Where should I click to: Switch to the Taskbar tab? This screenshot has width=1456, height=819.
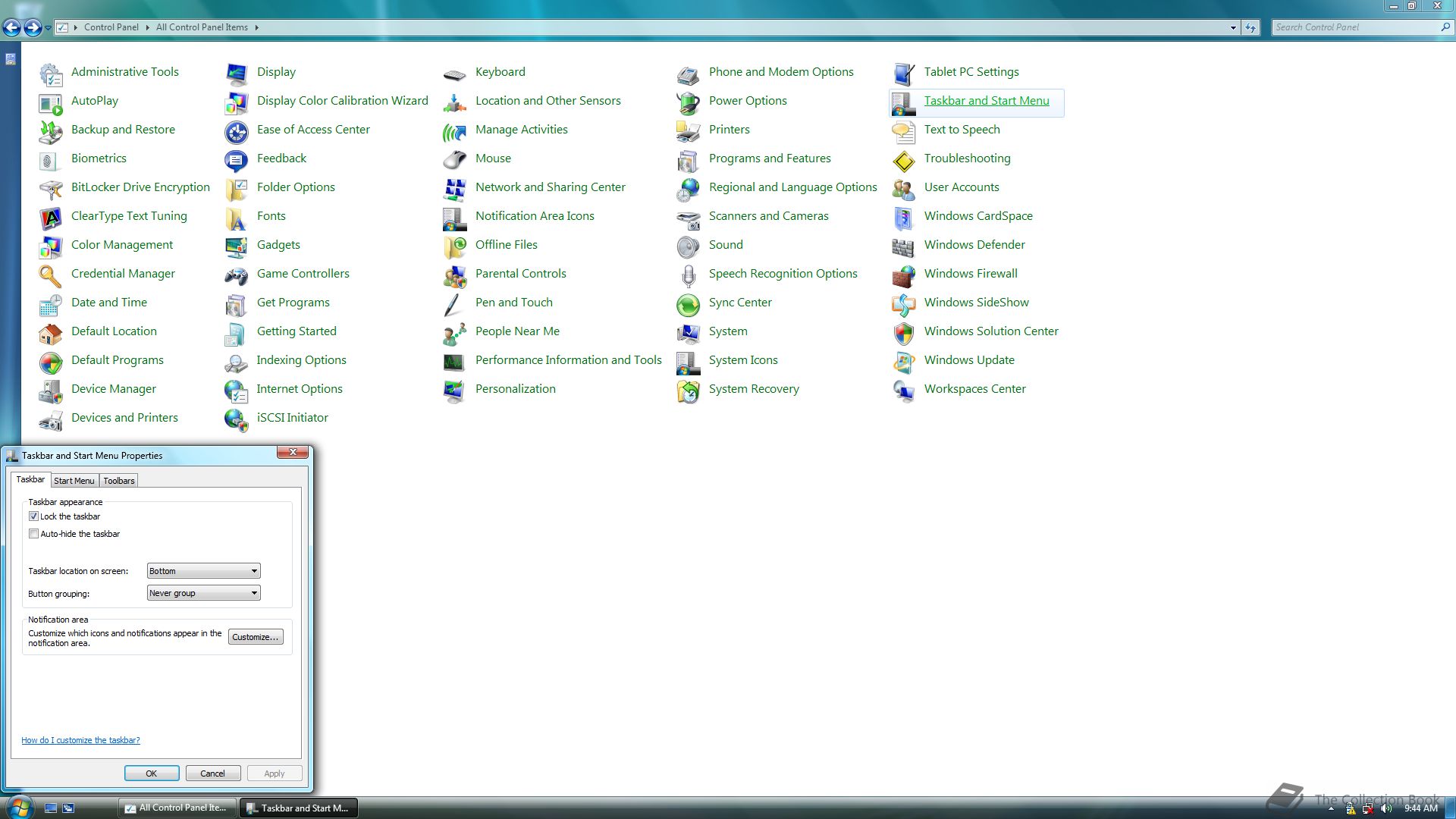click(x=30, y=479)
